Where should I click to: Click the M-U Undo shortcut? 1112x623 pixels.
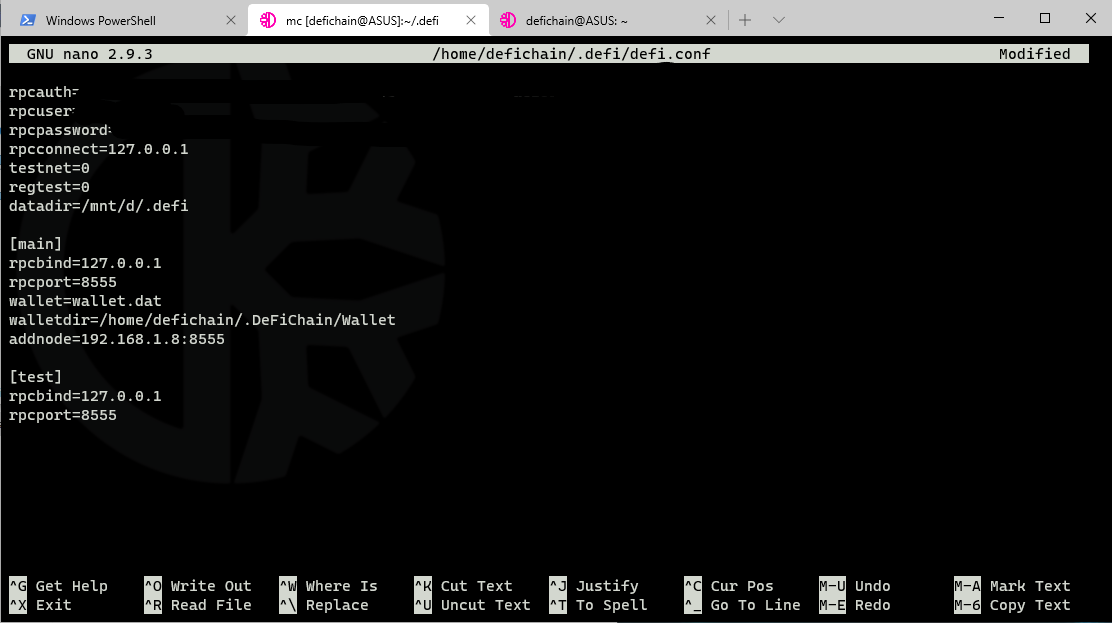855,586
